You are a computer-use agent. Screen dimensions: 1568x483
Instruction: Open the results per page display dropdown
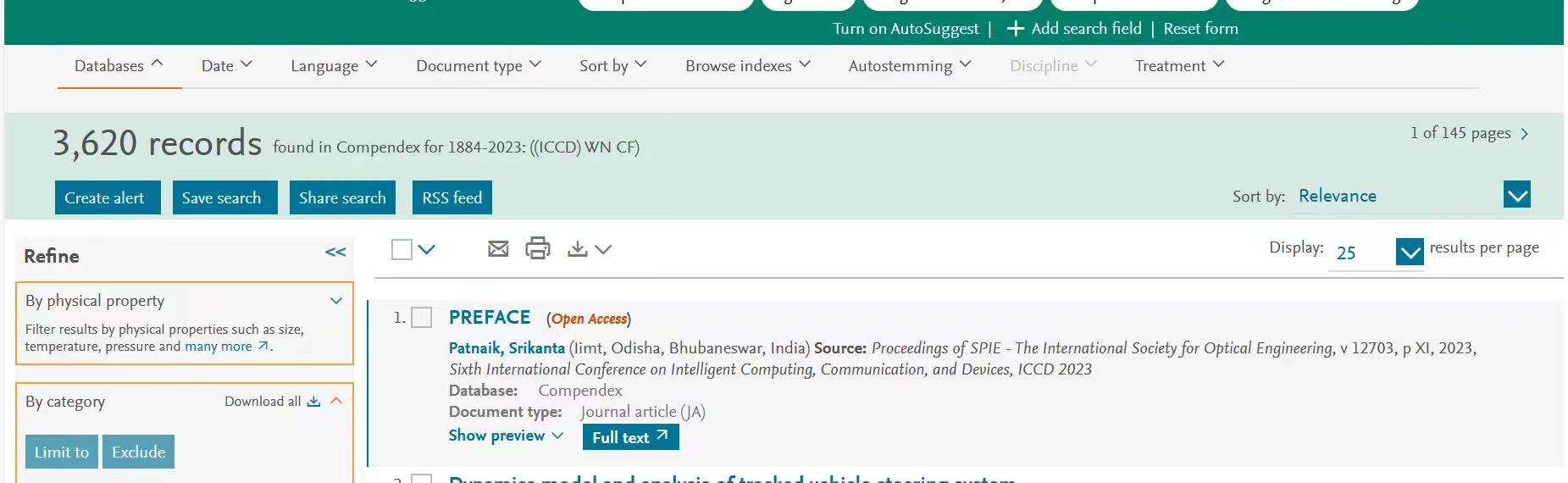click(1410, 252)
